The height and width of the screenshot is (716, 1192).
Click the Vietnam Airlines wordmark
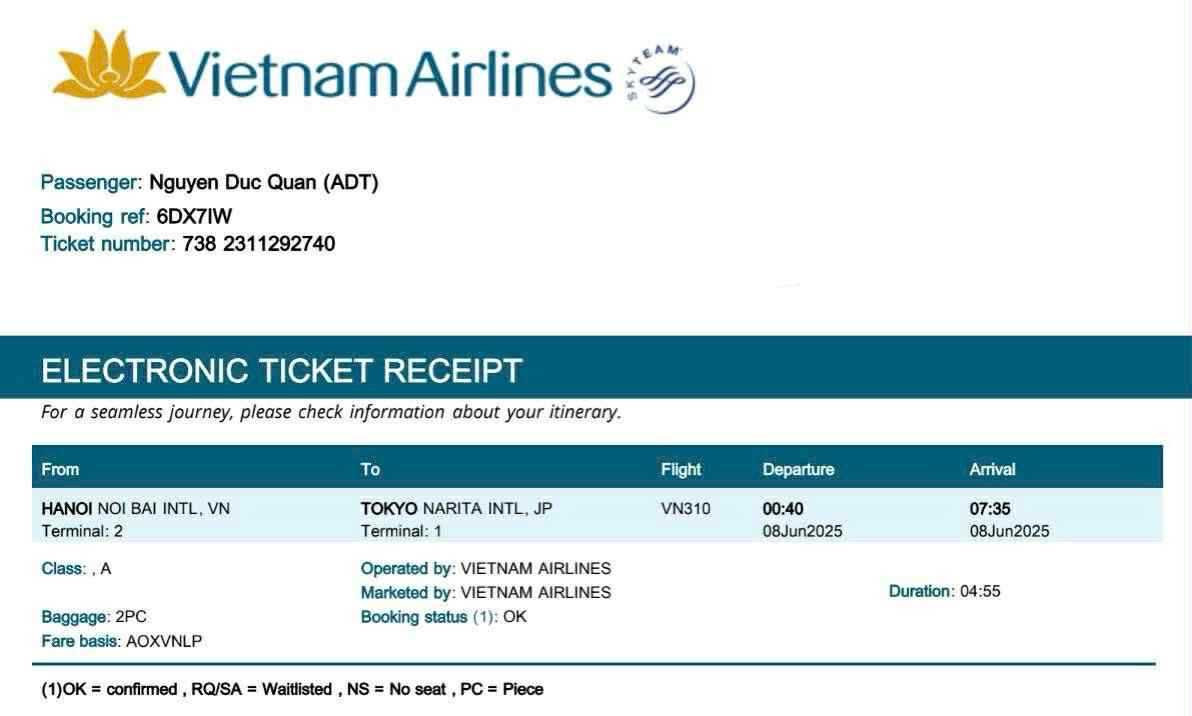click(390, 74)
